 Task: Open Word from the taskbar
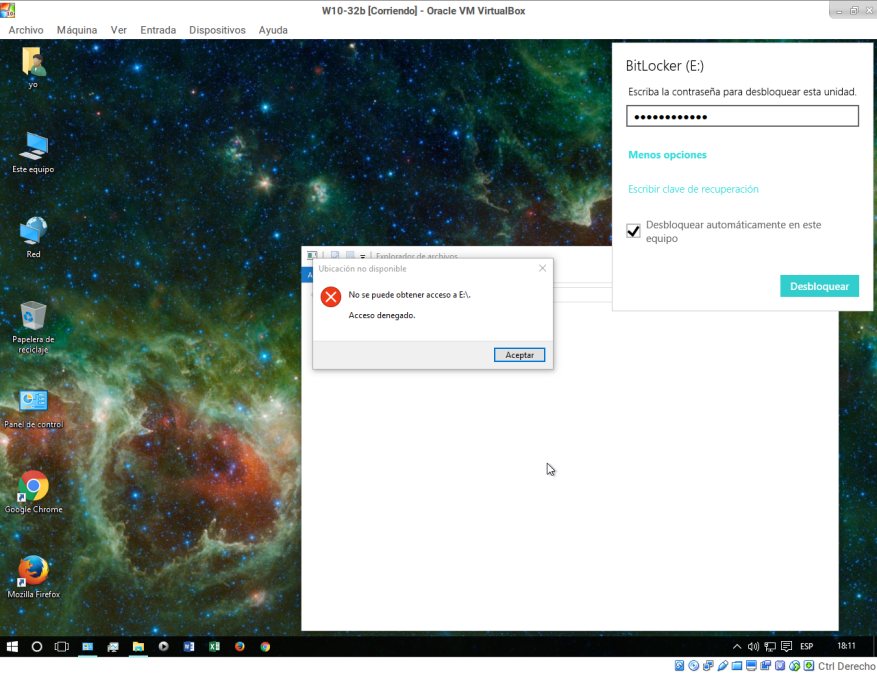coord(188,646)
